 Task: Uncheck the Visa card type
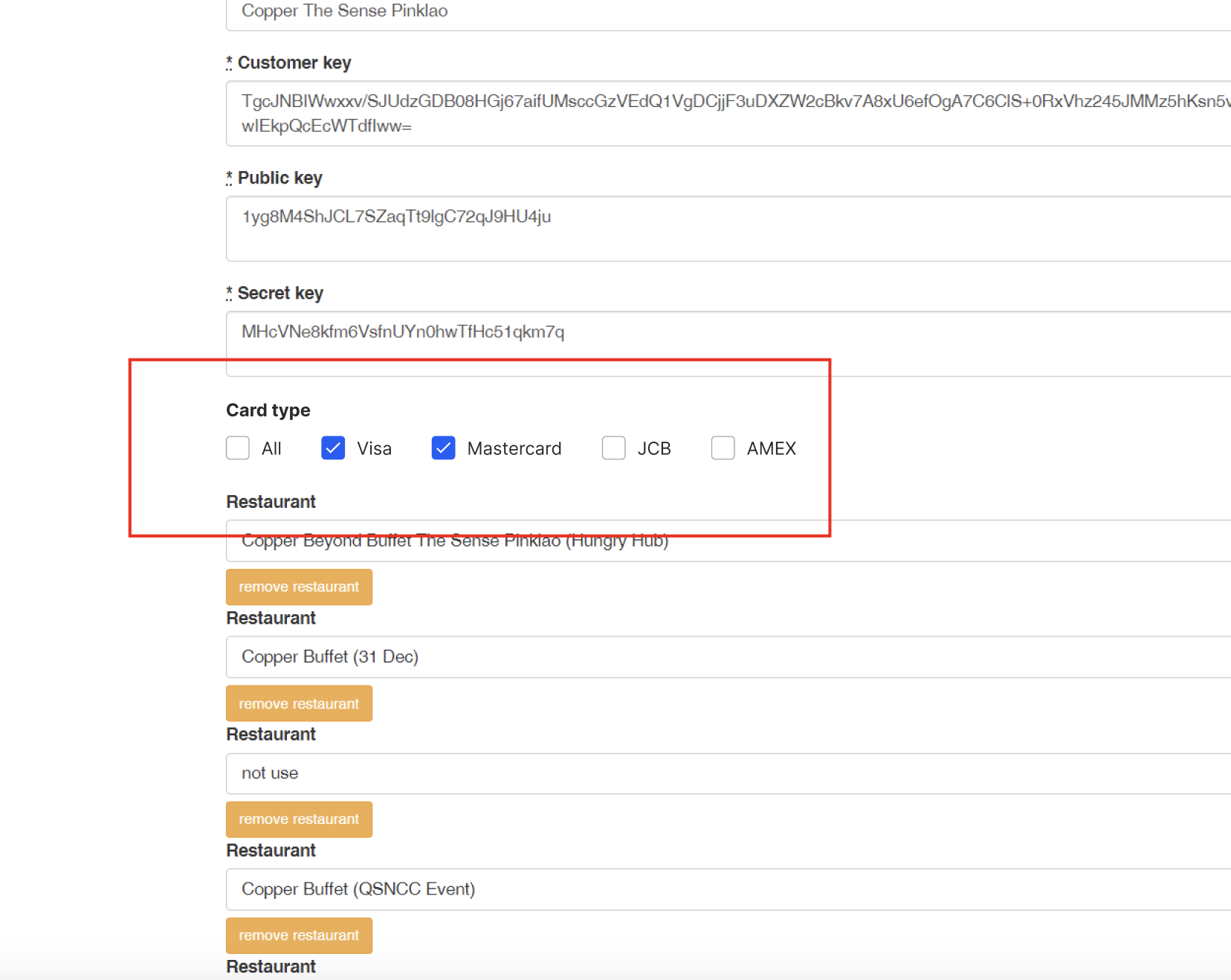click(x=333, y=448)
